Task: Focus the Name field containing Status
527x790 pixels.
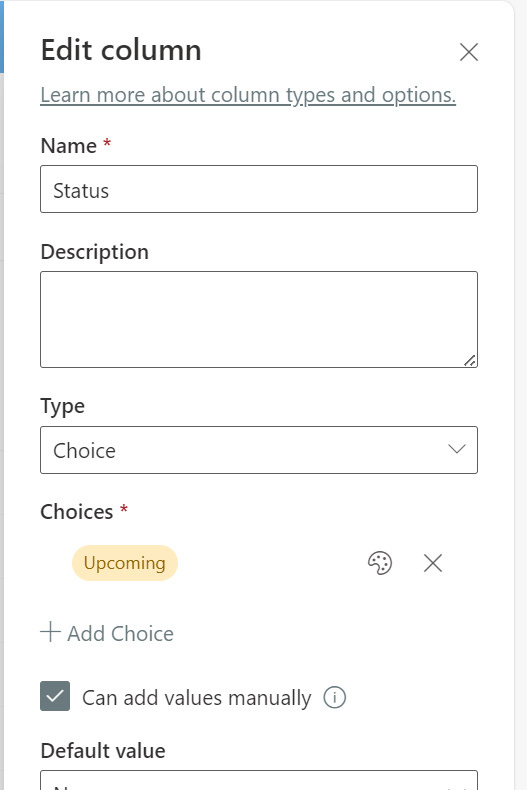Action: click(x=259, y=189)
